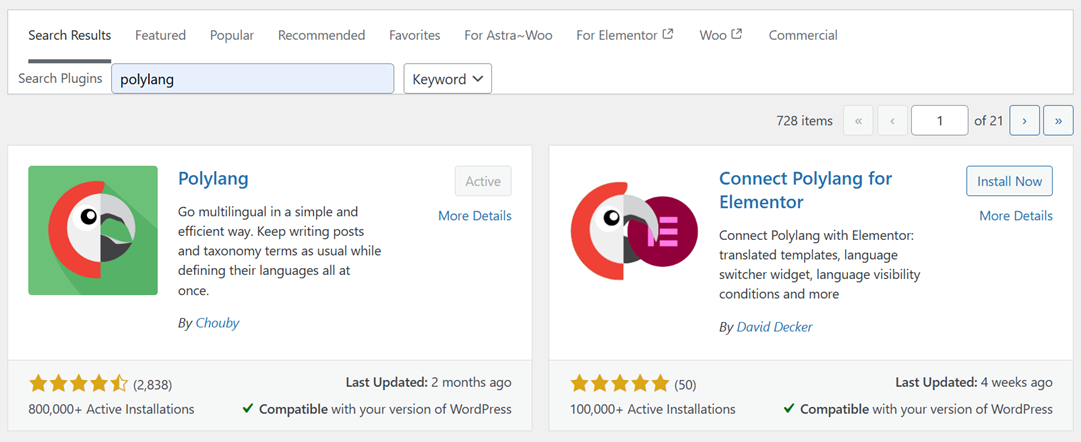Click the 100,000+ Active Installations text

click(x=653, y=409)
